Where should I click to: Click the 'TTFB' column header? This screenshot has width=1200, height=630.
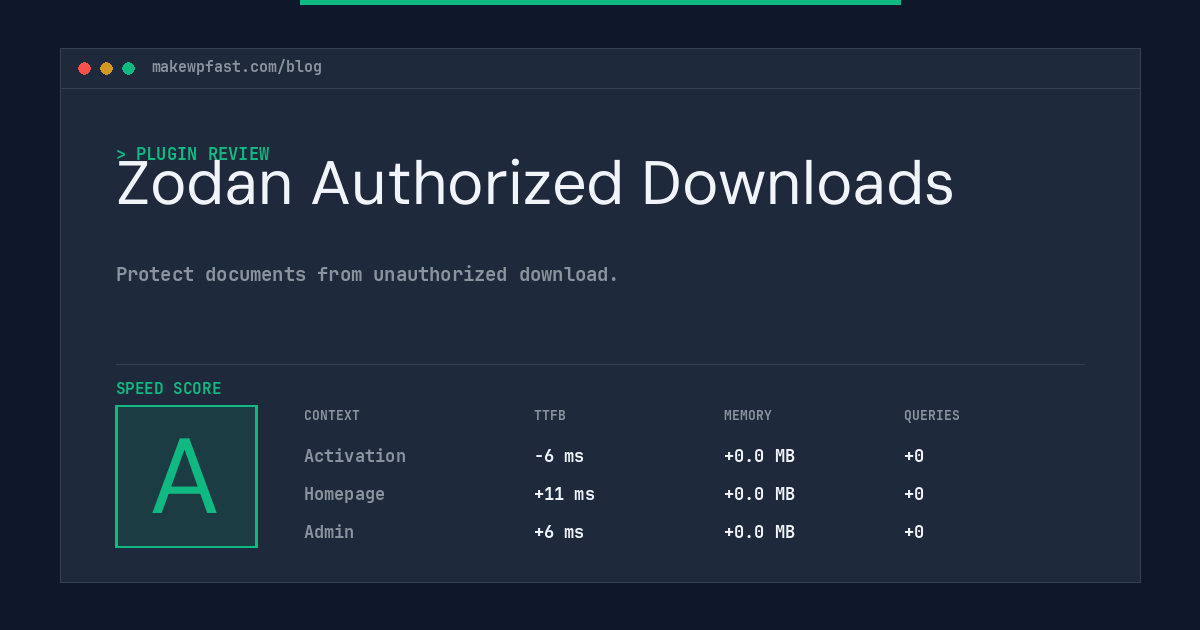pyautogui.click(x=550, y=416)
